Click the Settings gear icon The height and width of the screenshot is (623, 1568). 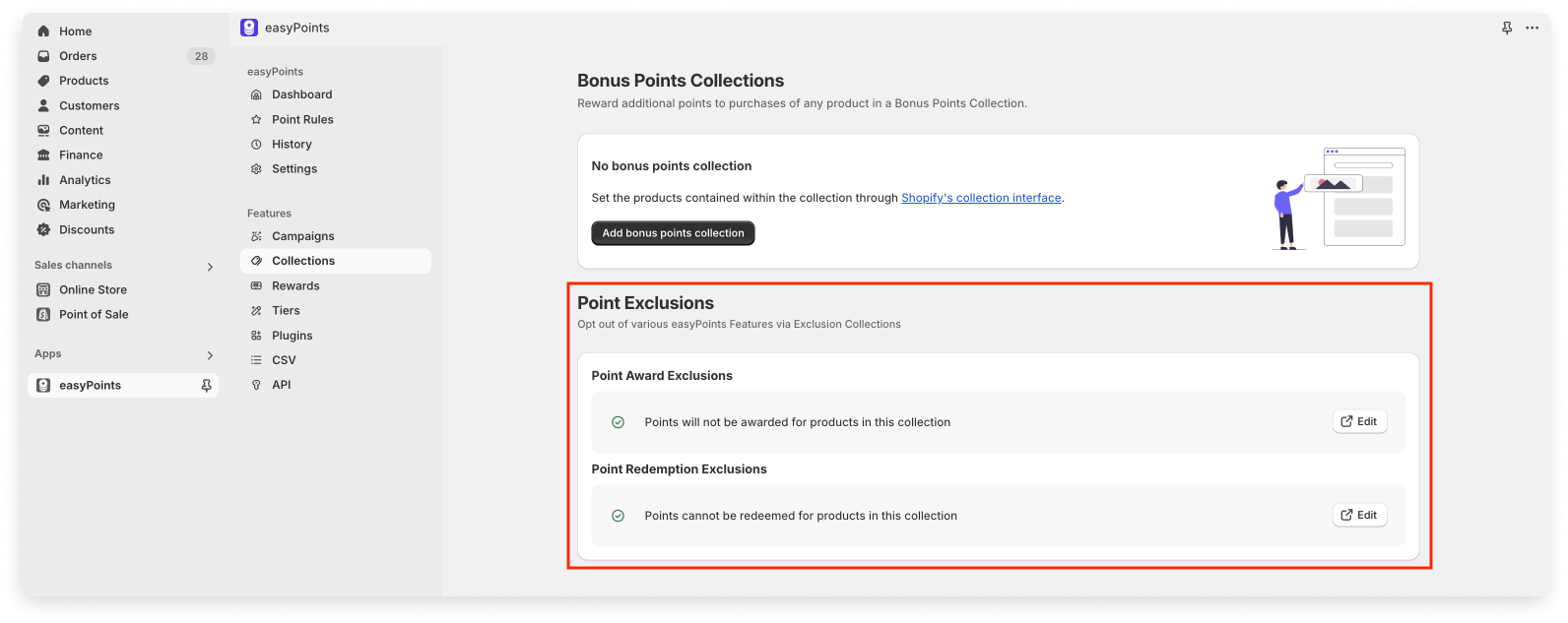256,169
